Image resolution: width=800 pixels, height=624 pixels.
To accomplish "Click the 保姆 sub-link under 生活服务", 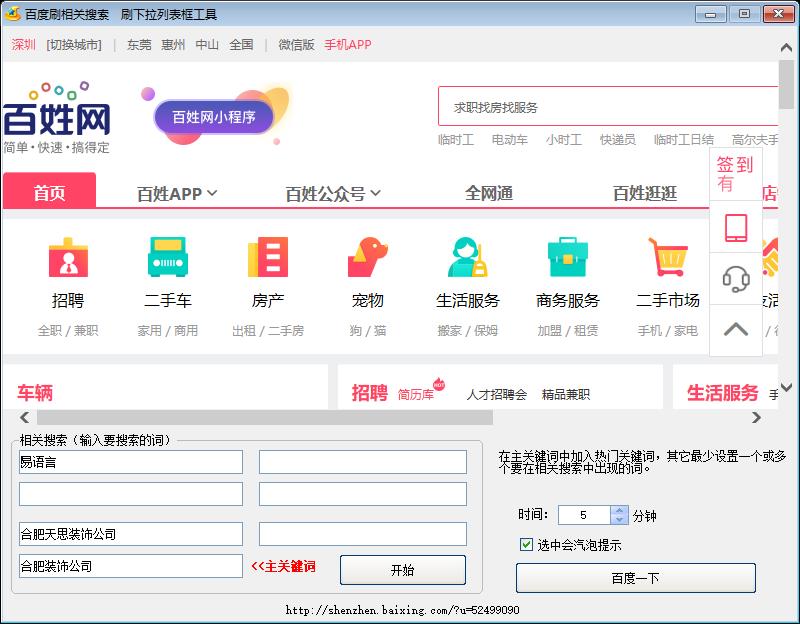I will (x=486, y=331).
